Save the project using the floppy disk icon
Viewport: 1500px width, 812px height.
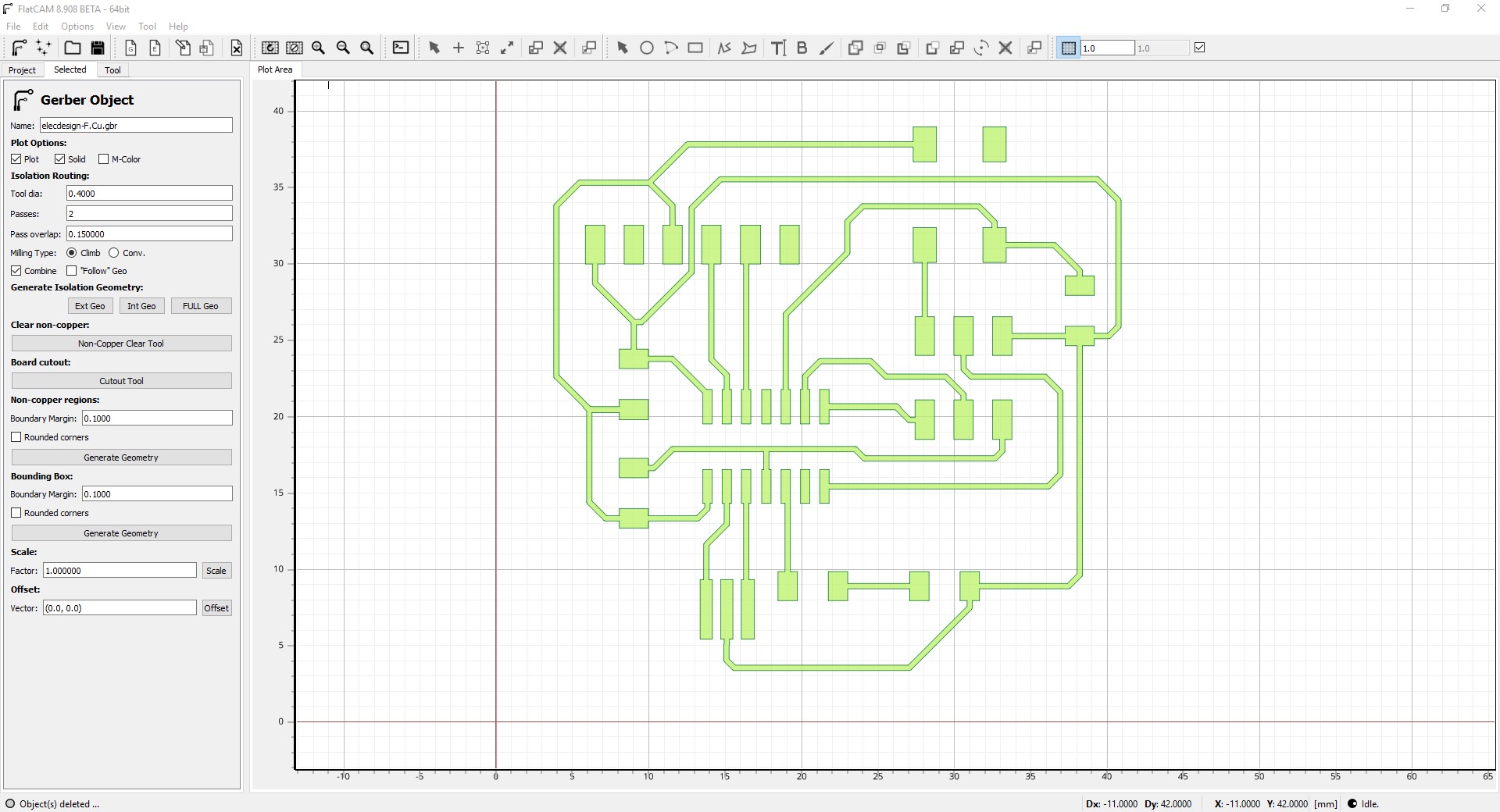click(x=98, y=48)
